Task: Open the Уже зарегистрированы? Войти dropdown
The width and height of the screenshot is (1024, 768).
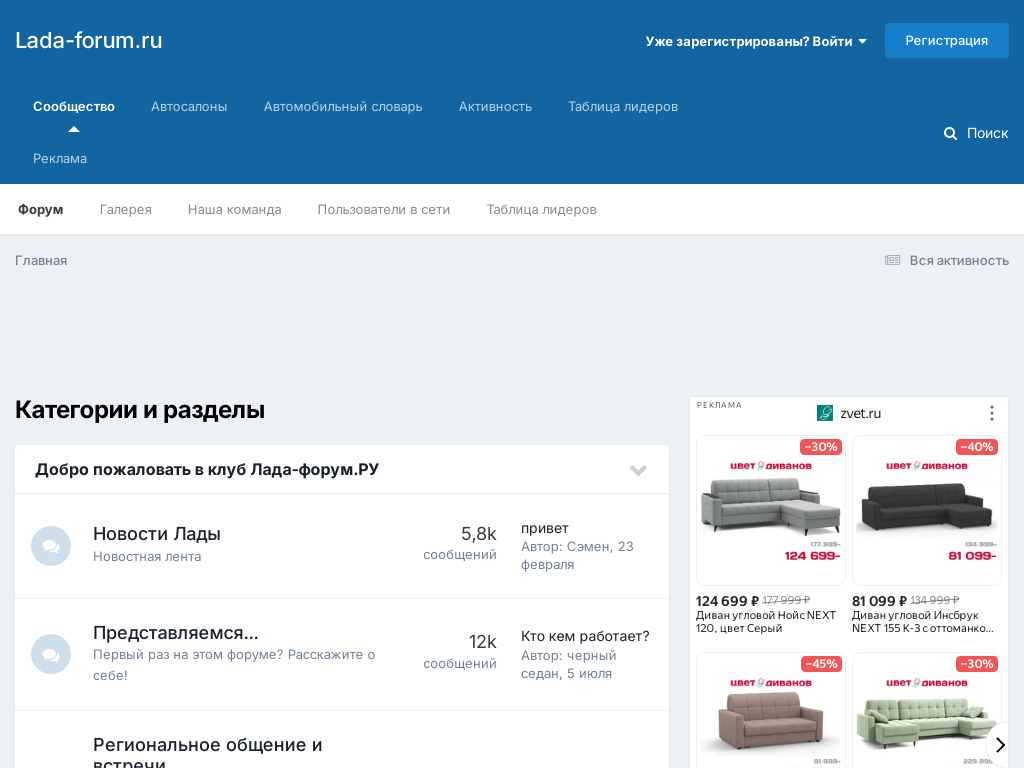Action: [x=756, y=41]
